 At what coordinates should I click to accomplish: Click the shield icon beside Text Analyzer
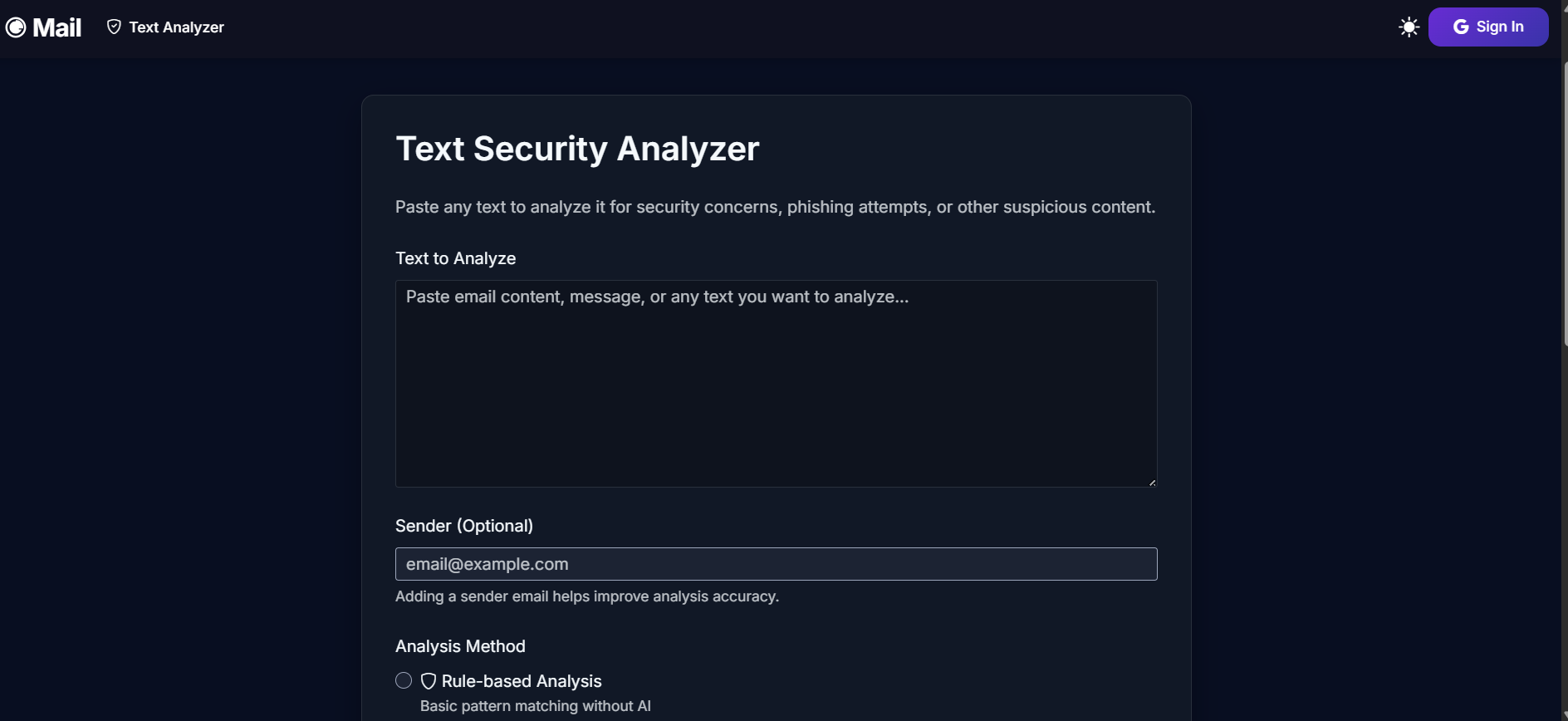(x=114, y=27)
